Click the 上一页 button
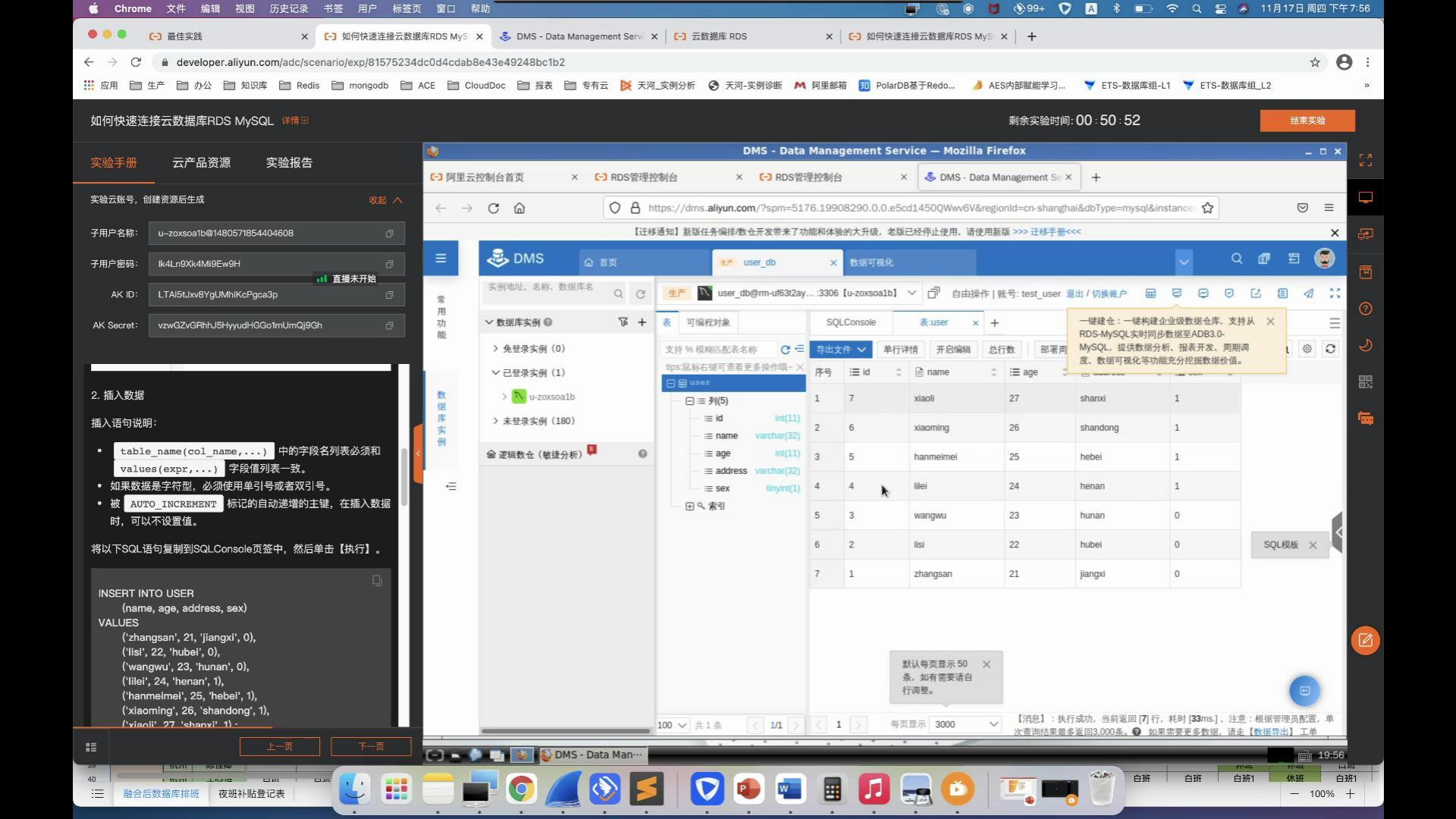 click(280, 747)
